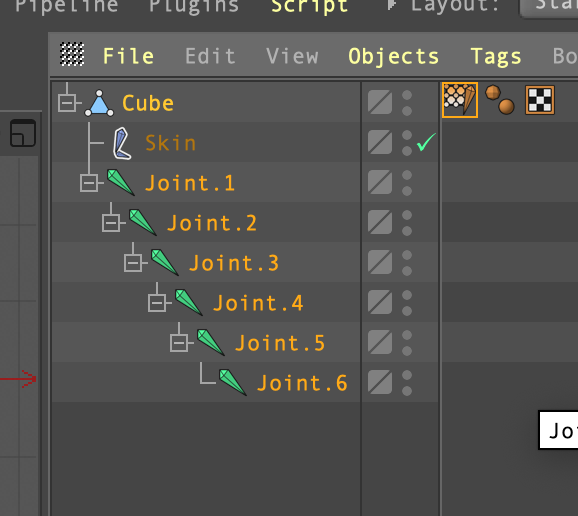
Task: Toggle Cube visibility dots
Action: click(407, 103)
